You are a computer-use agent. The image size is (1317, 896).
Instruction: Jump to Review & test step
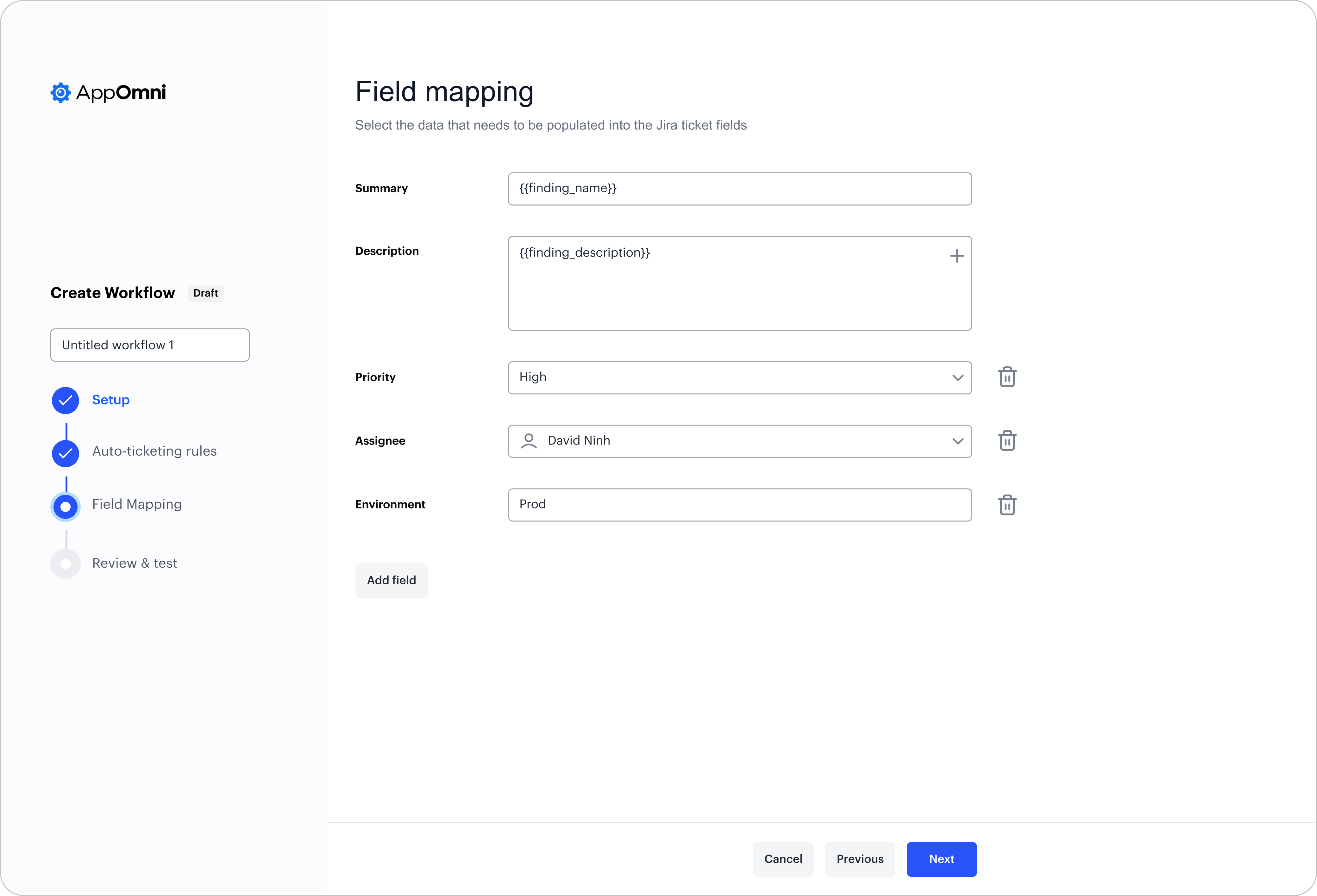click(135, 563)
